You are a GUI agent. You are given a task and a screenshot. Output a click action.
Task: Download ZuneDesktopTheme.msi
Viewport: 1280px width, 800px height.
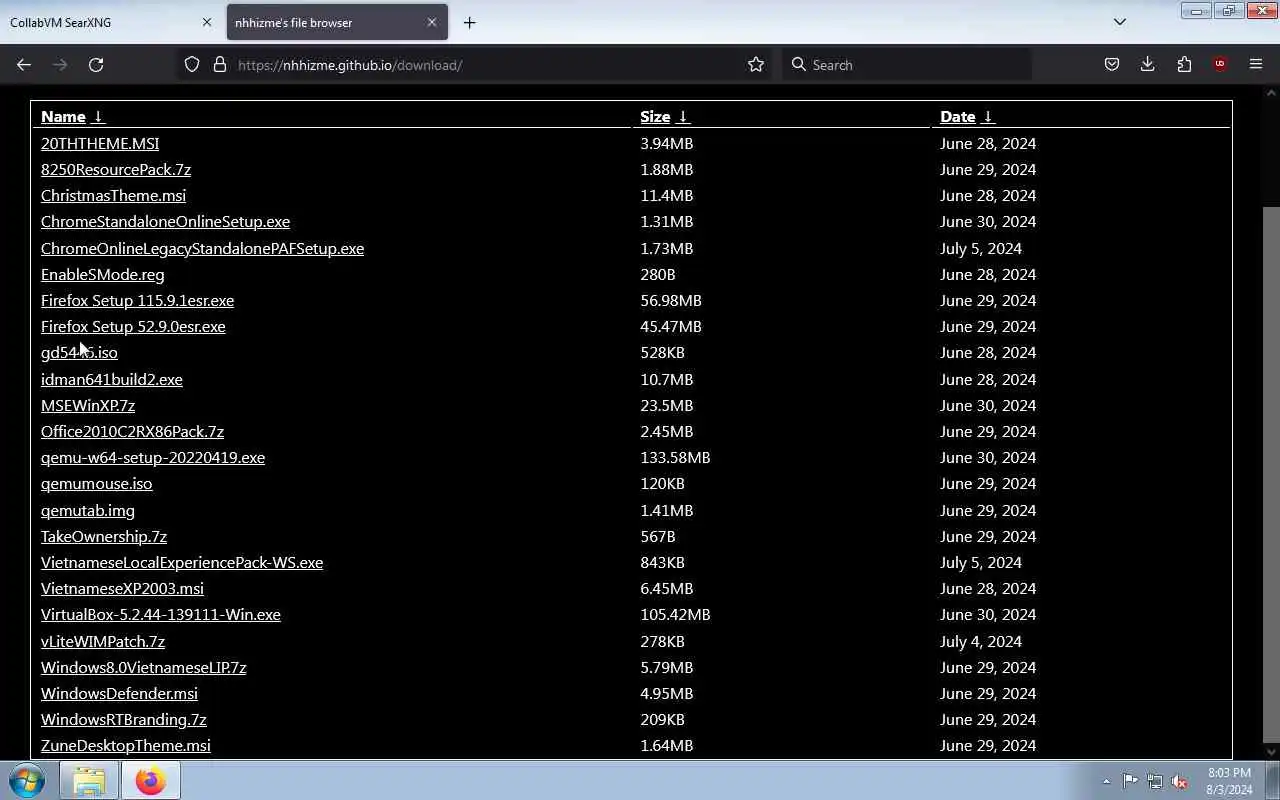coord(126,745)
